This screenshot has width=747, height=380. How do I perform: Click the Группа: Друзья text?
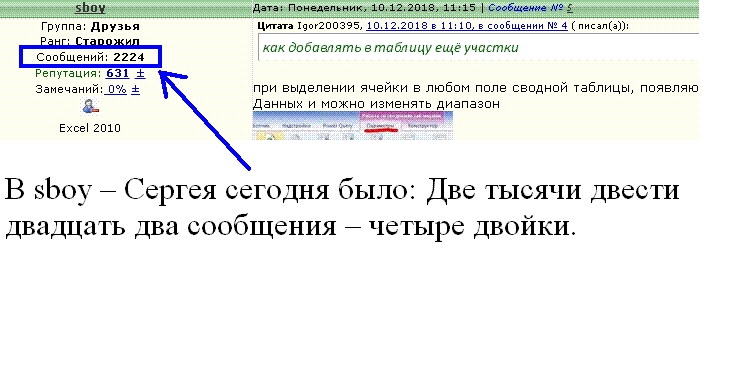[x=90, y=26]
